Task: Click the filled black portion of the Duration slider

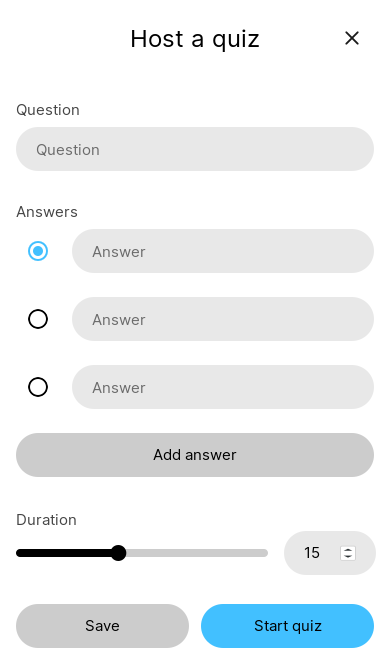Action: coord(64,553)
